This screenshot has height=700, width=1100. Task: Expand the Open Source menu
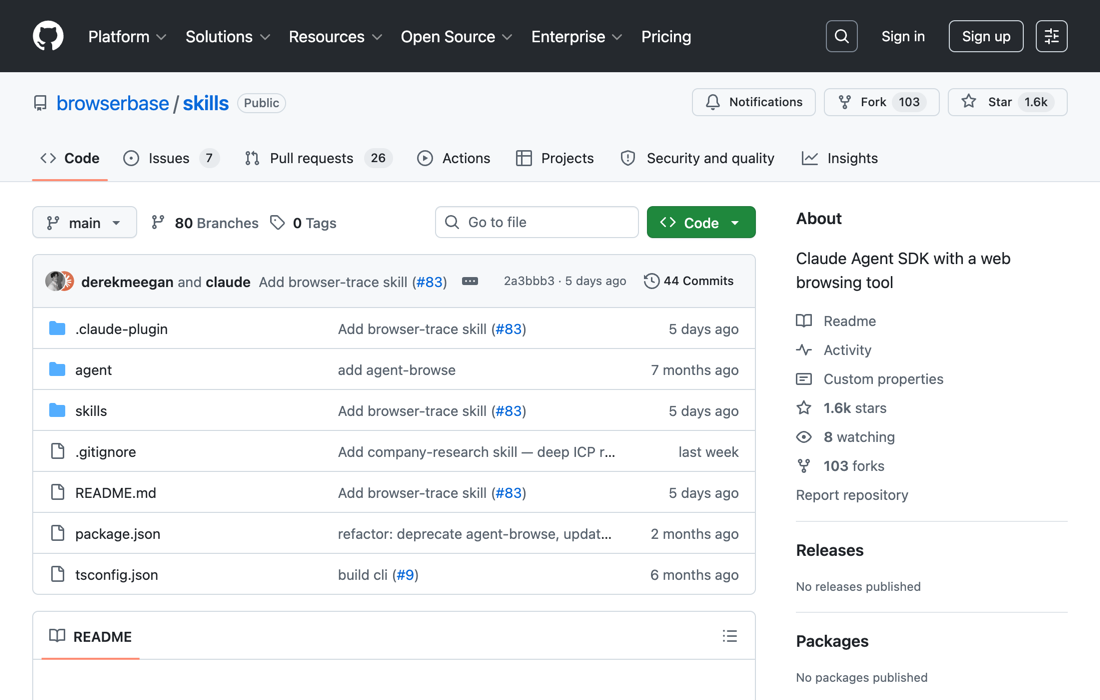[456, 36]
